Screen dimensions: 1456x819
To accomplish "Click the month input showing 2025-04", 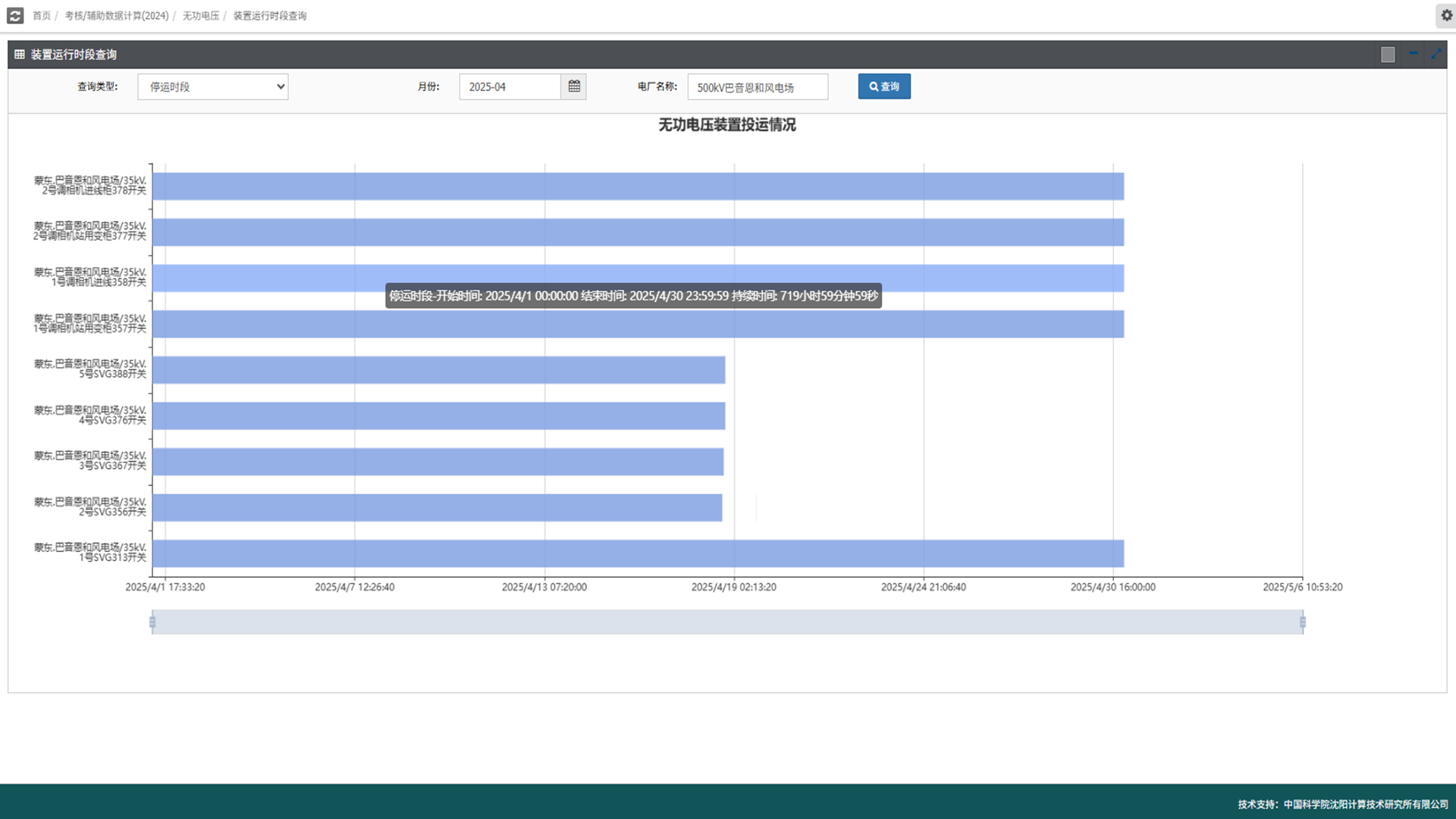I will (510, 86).
